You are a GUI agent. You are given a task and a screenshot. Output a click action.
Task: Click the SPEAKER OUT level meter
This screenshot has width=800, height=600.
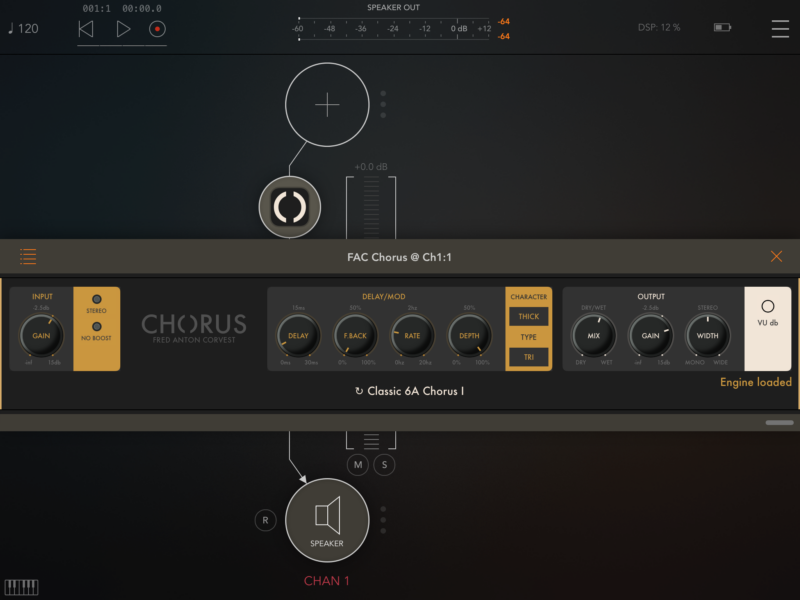click(x=393, y=29)
